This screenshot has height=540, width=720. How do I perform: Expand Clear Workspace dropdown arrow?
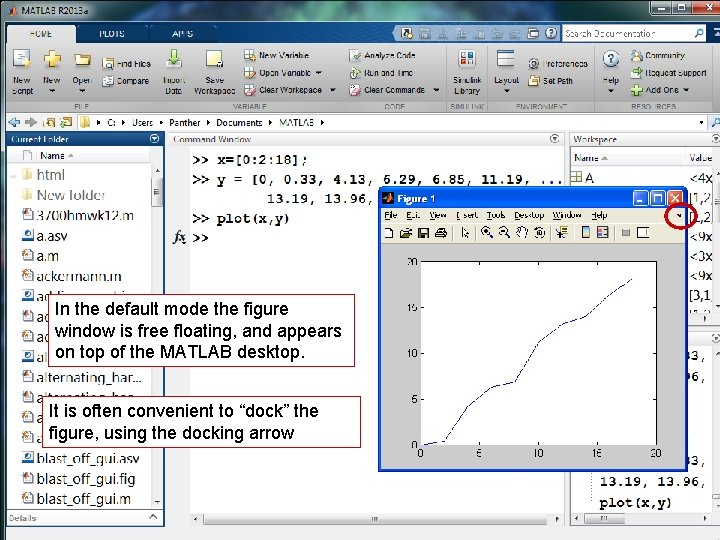click(333, 90)
